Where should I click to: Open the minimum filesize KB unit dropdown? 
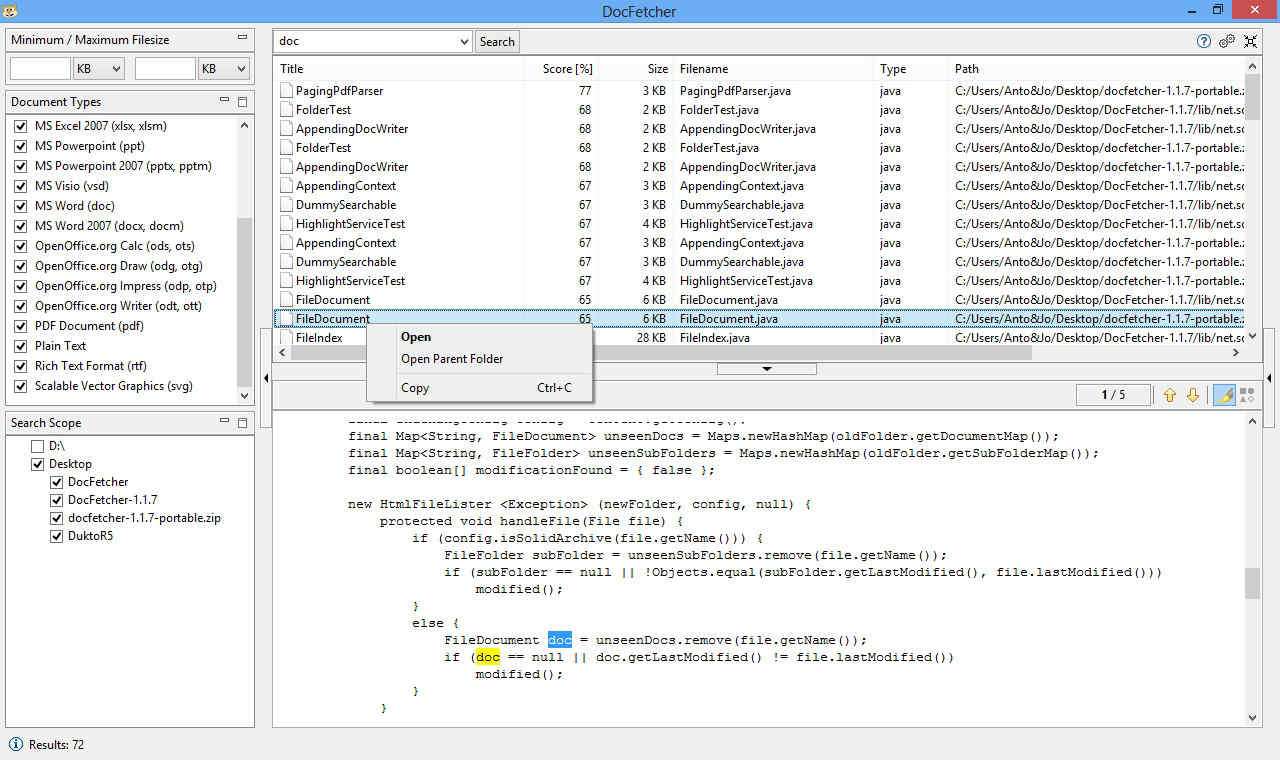tap(98, 68)
